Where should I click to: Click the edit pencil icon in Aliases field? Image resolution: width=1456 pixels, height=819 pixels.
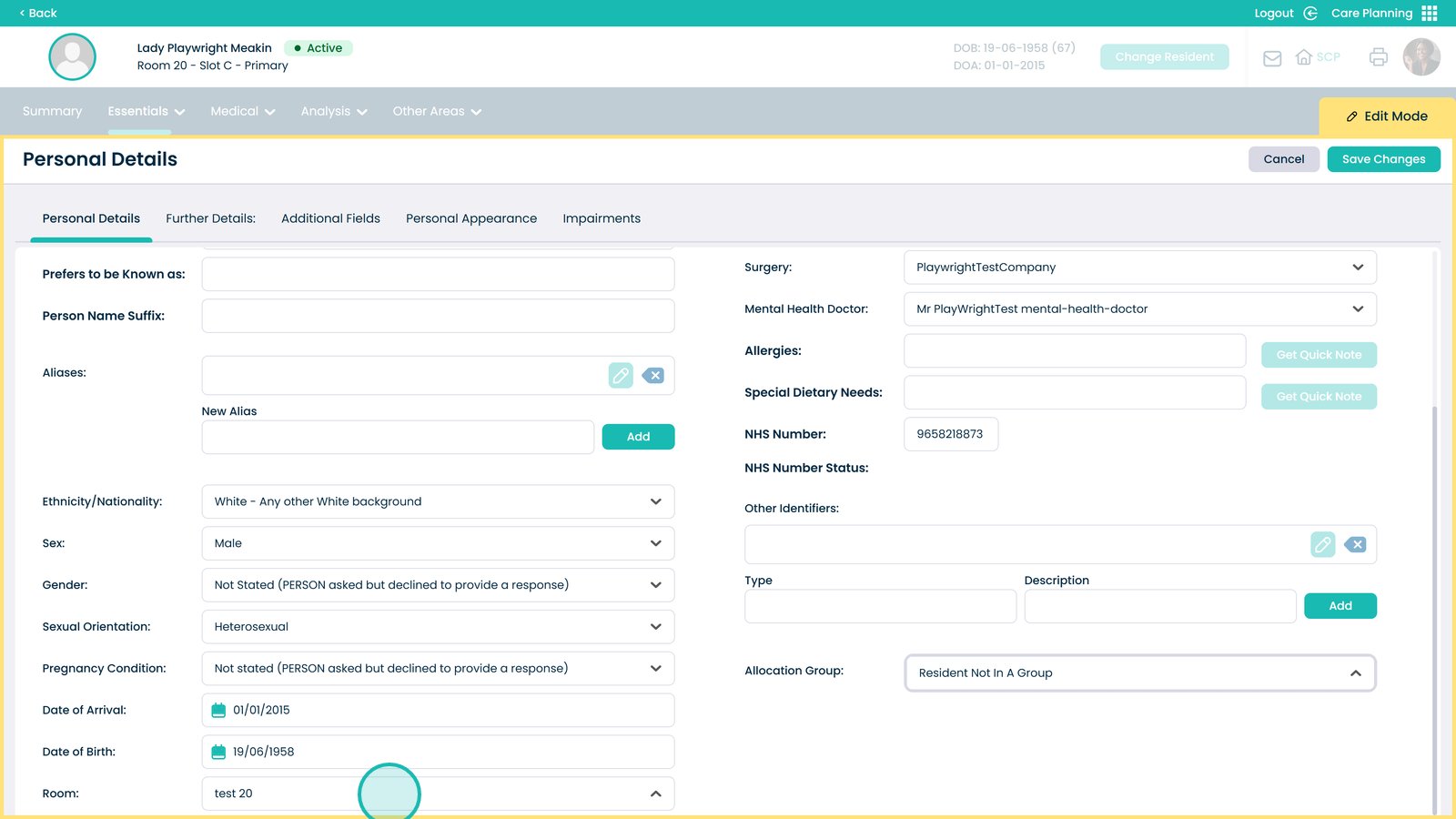(x=621, y=376)
